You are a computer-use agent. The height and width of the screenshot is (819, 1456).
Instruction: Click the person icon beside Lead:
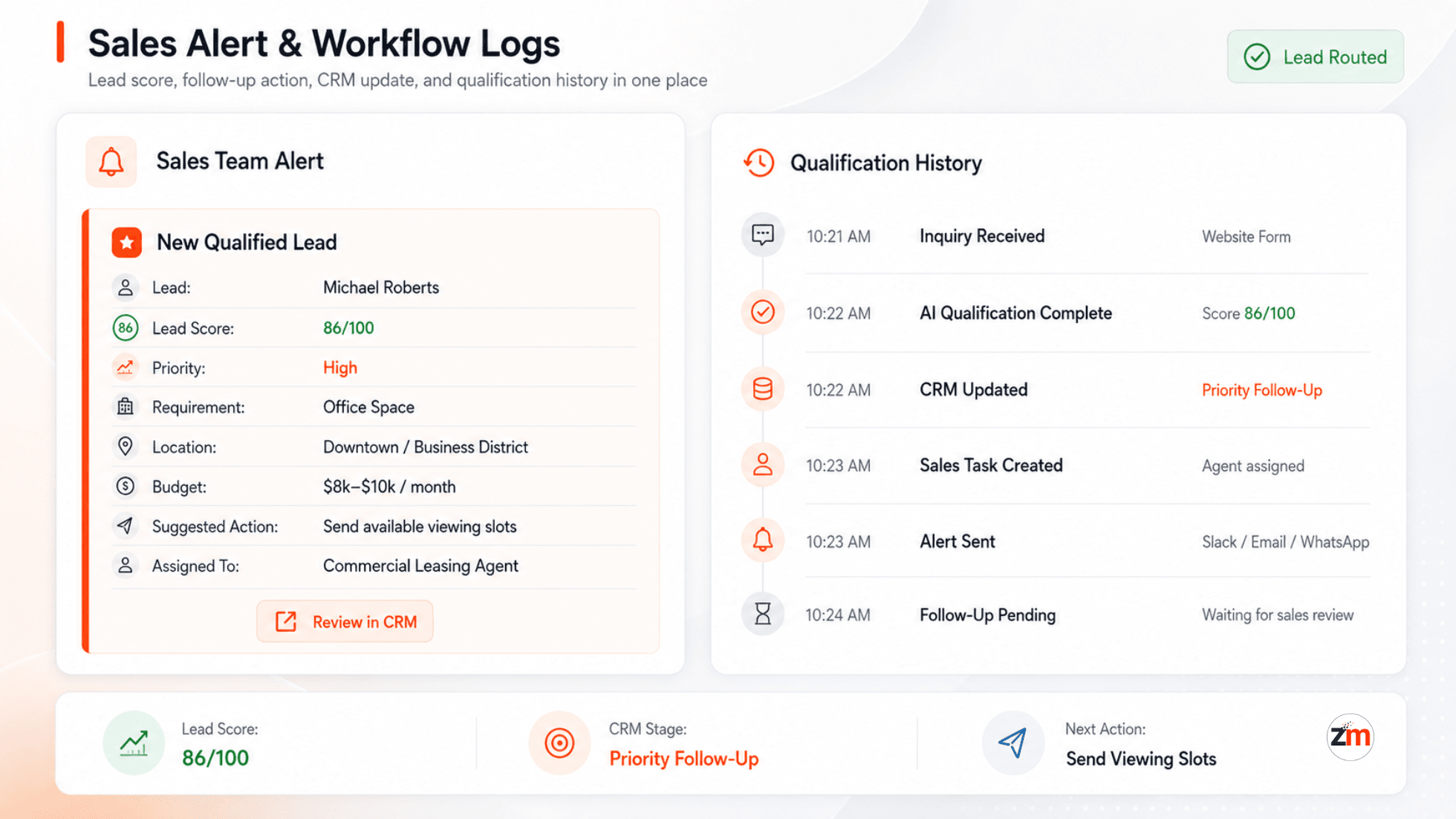pos(126,287)
